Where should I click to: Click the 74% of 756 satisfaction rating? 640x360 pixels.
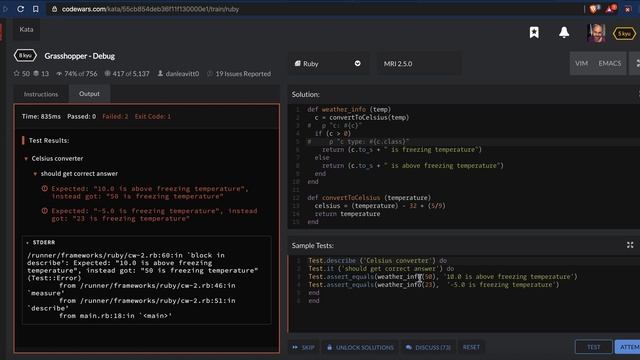[77, 73]
